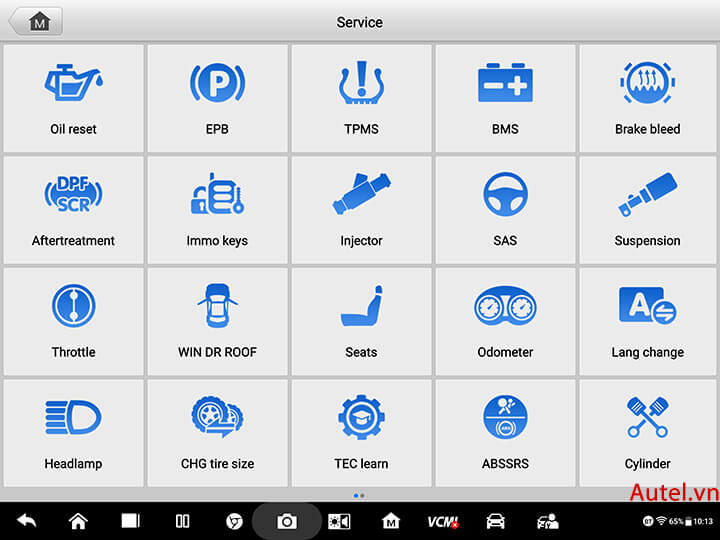This screenshot has width=720, height=540.
Task: Open the BMS battery service
Action: click(505, 98)
